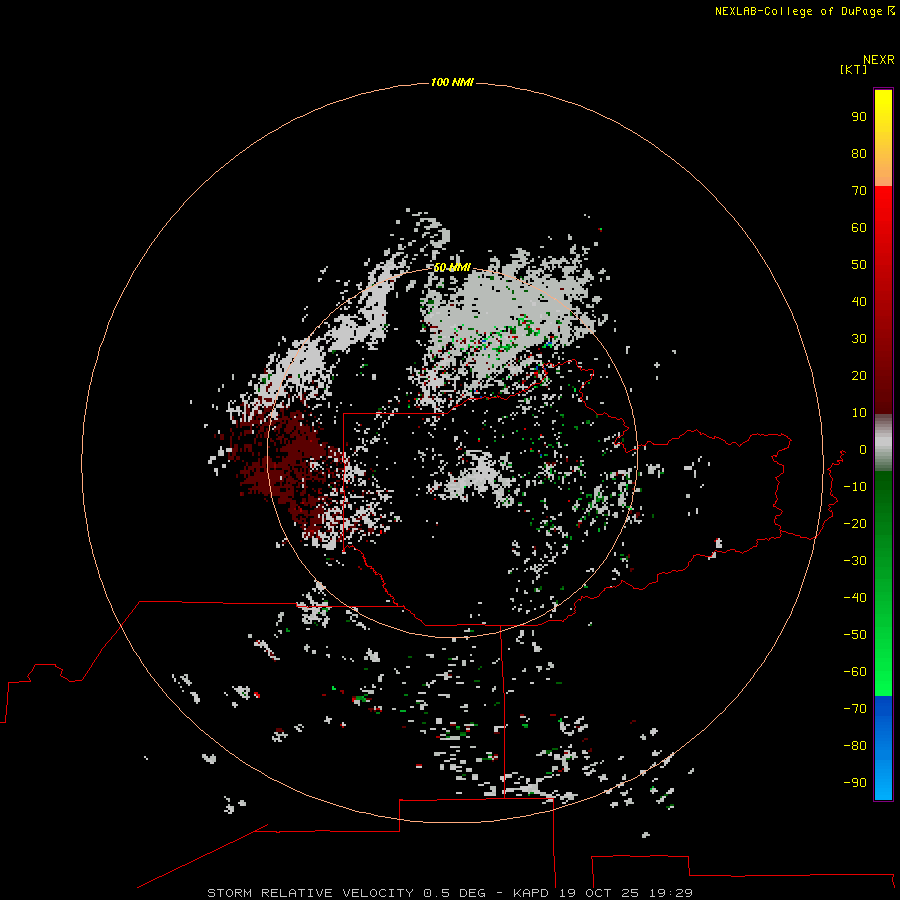
Task: Click the -70 value on the velocity scale
Action: point(855,709)
